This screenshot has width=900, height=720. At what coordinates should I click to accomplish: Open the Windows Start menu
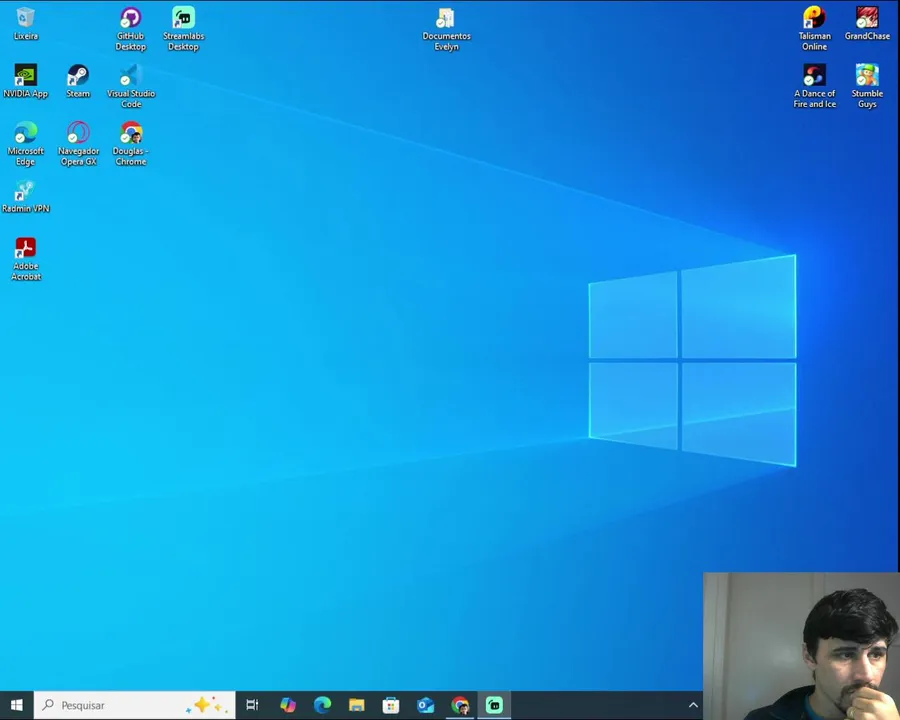click(17, 705)
